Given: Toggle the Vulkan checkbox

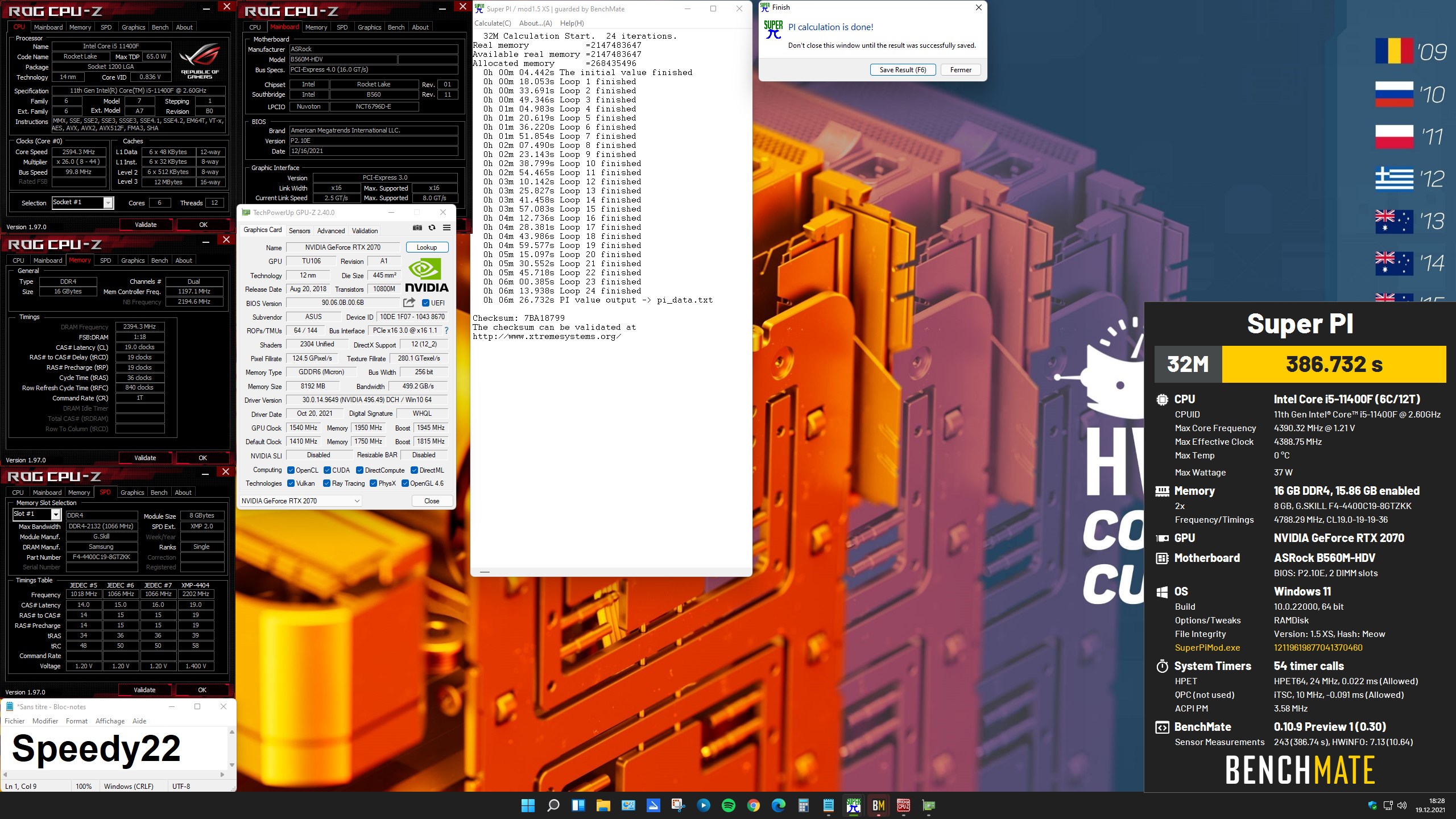Looking at the screenshot, I should pos(291,483).
